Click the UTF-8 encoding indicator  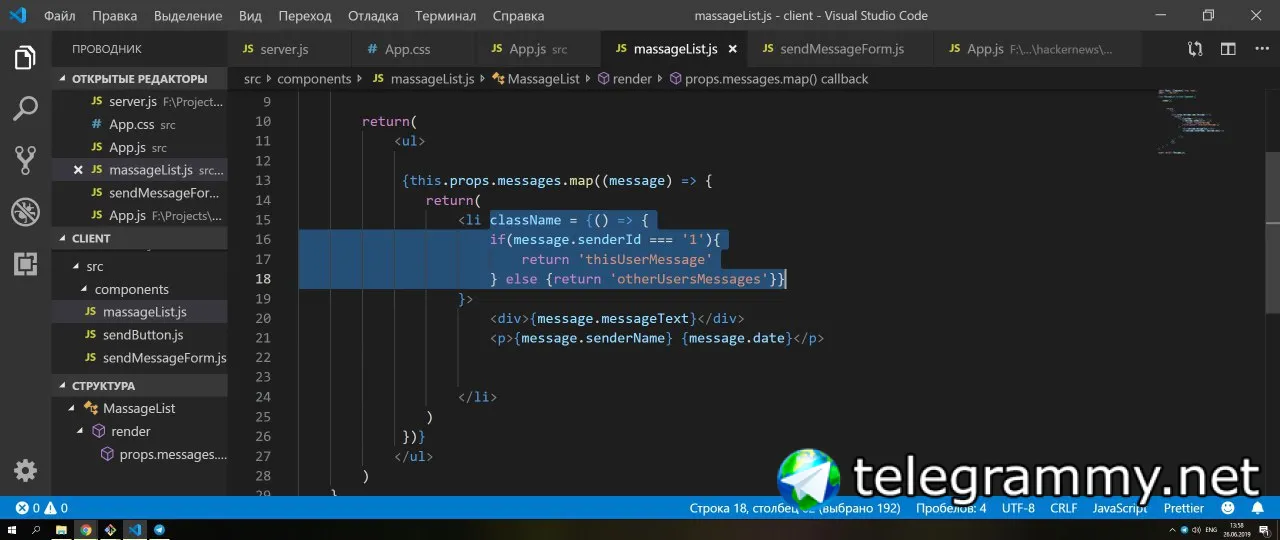click(x=1018, y=508)
